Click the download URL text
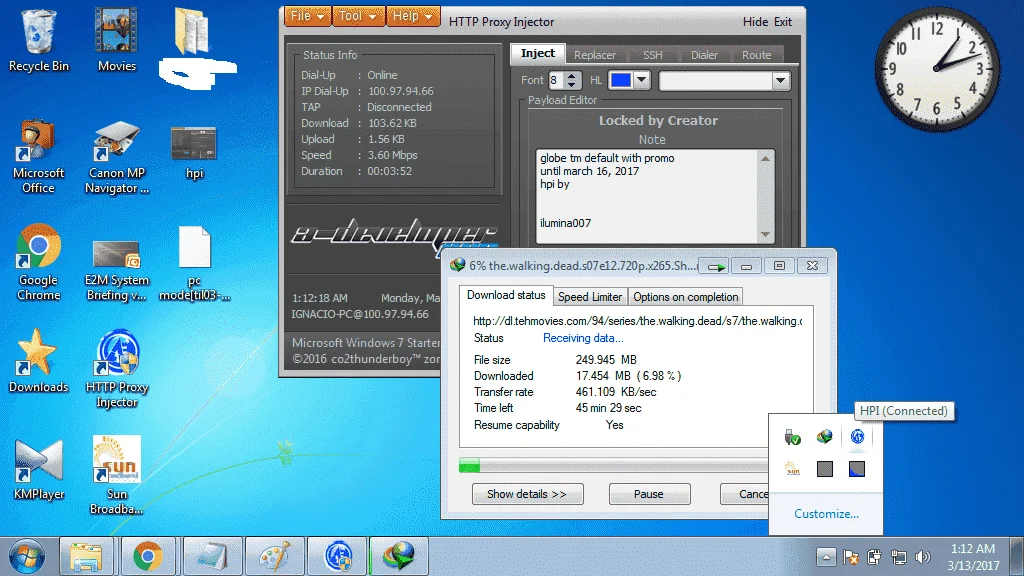 click(x=637, y=321)
